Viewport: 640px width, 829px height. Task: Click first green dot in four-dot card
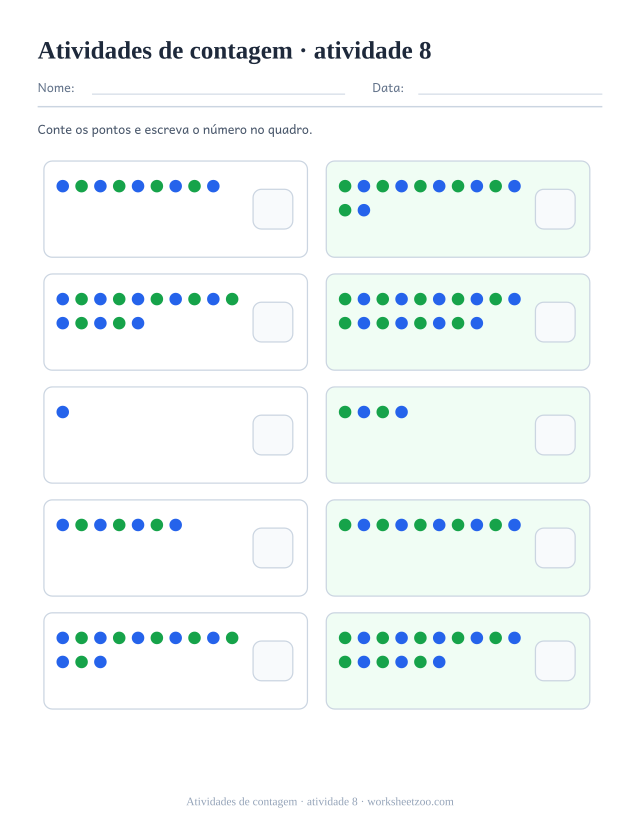click(x=345, y=412)
